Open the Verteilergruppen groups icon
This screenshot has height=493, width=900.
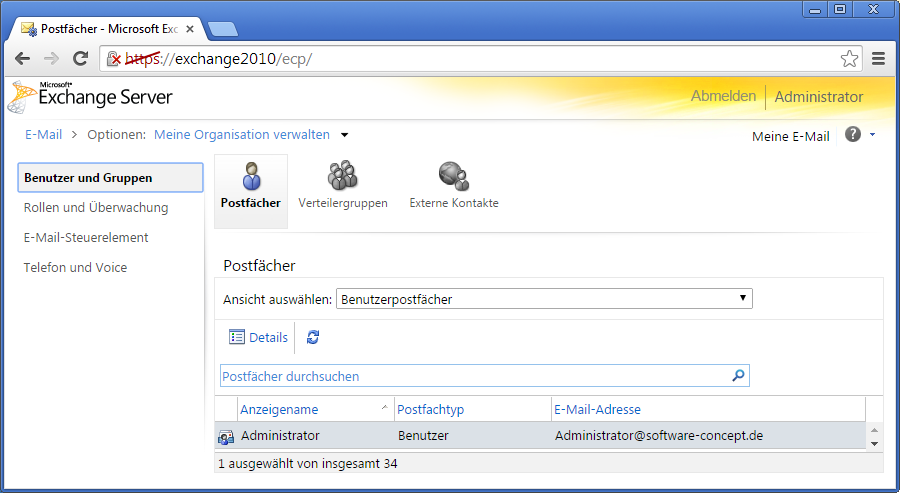coord(342,177)
